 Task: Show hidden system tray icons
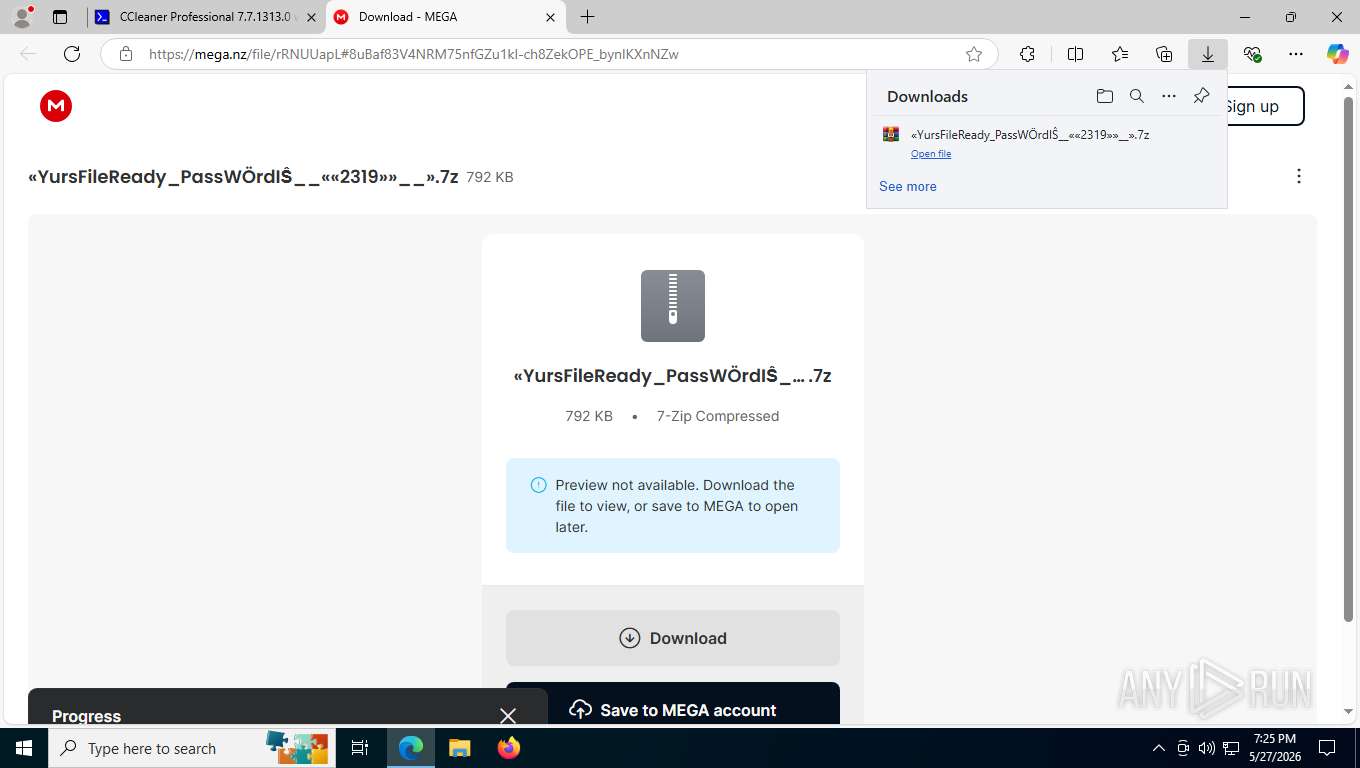pos(1159,748)
